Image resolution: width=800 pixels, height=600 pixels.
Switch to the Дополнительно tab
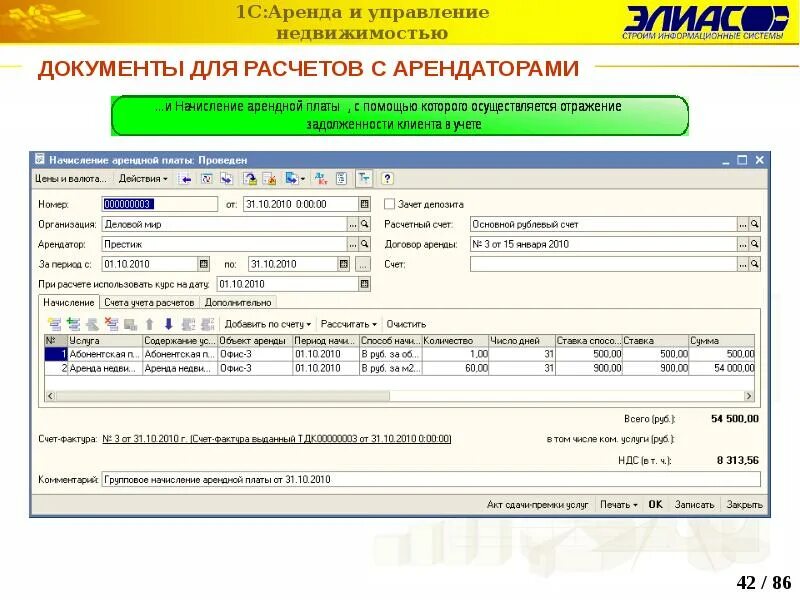pyautogui.click(x=238, y=303)
